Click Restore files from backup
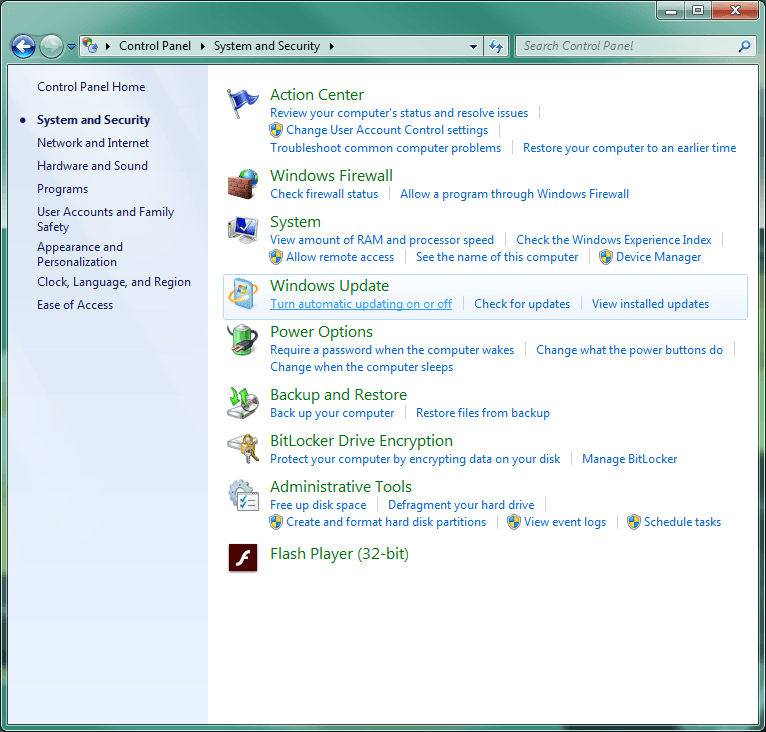The image size is (766, 732). pos(483,413)
